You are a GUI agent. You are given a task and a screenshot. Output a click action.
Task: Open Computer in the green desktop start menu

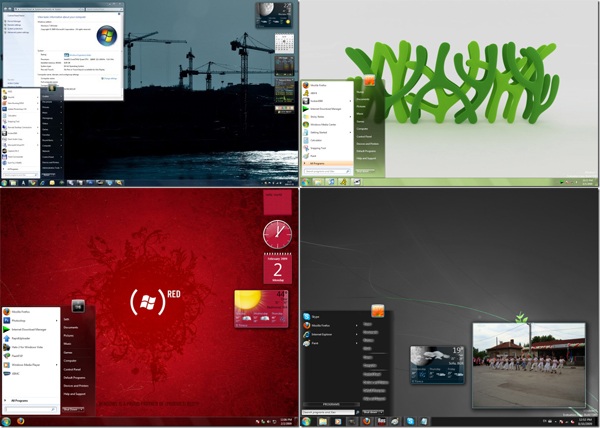pos(362,129)
